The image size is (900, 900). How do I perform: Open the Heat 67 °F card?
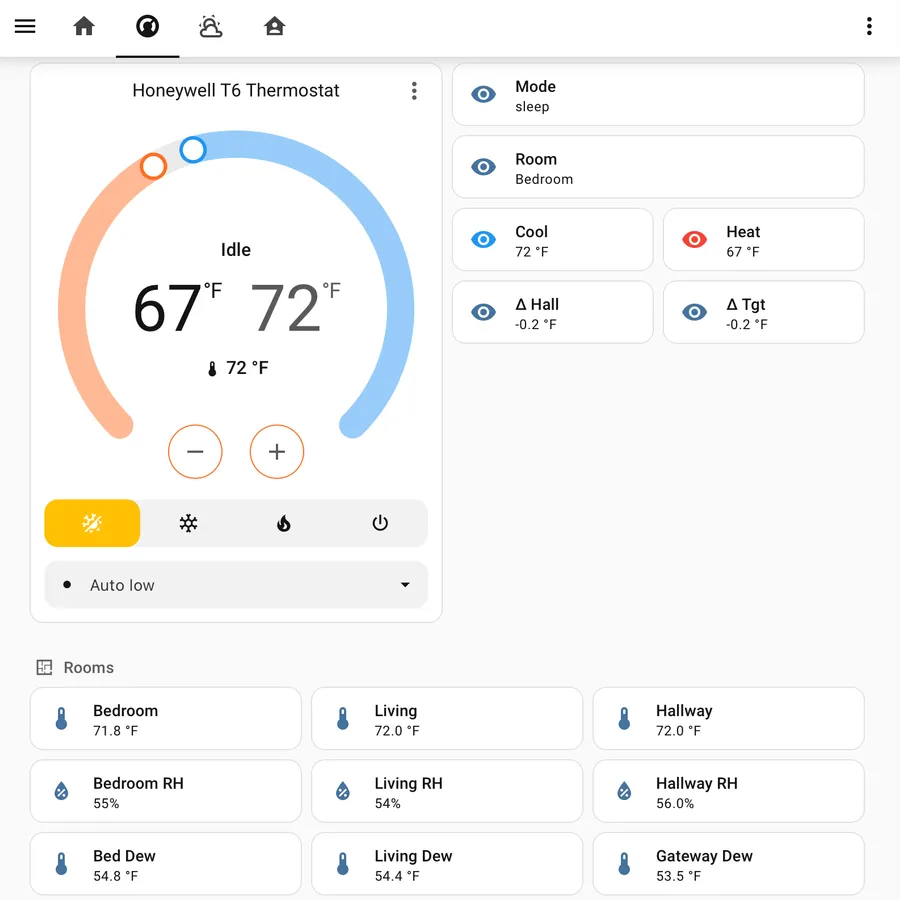(764, 240)
